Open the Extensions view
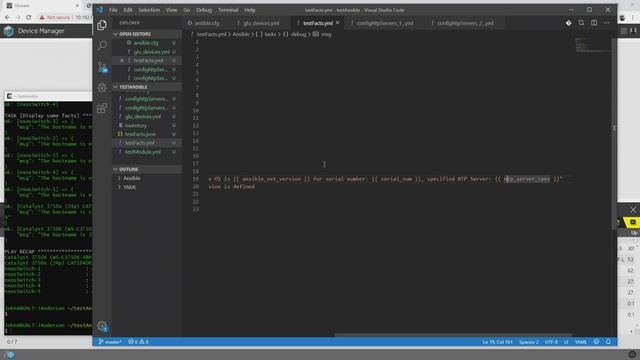Image resolution: width=640 pixels, height=360 pixels. click(102, 108)
